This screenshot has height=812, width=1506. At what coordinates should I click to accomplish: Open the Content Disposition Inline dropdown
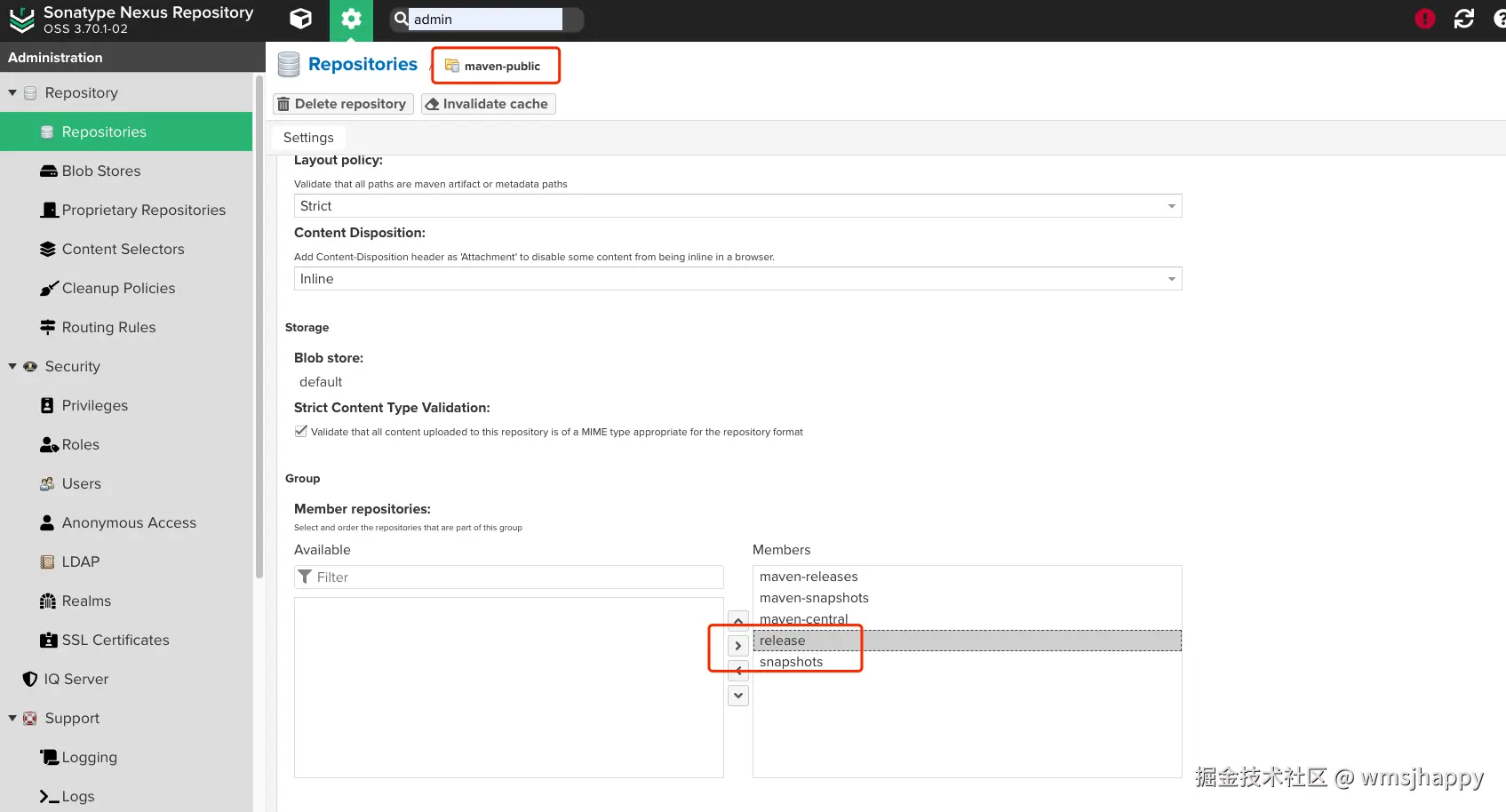[x=738, y=279]
